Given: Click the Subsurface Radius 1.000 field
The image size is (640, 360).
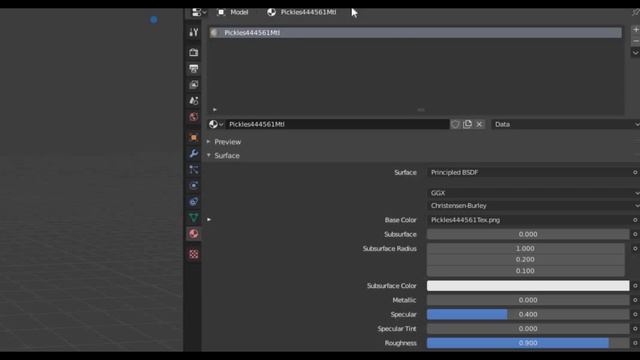Looking at the screenshot, I should click(x=526, y=248).
